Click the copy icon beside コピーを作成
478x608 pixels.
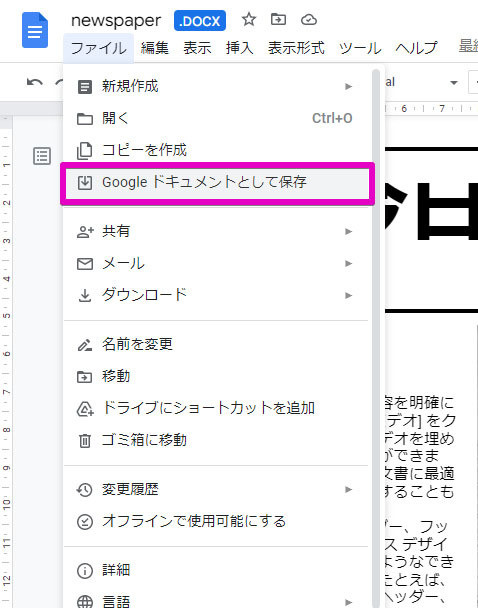click(85, 151)
